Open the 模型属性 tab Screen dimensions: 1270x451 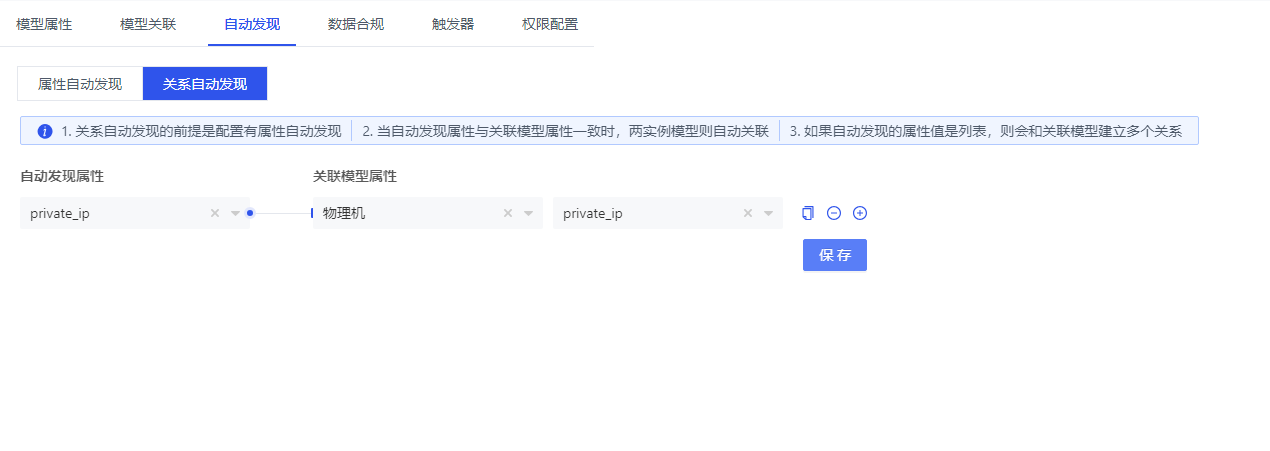[44, 24]
